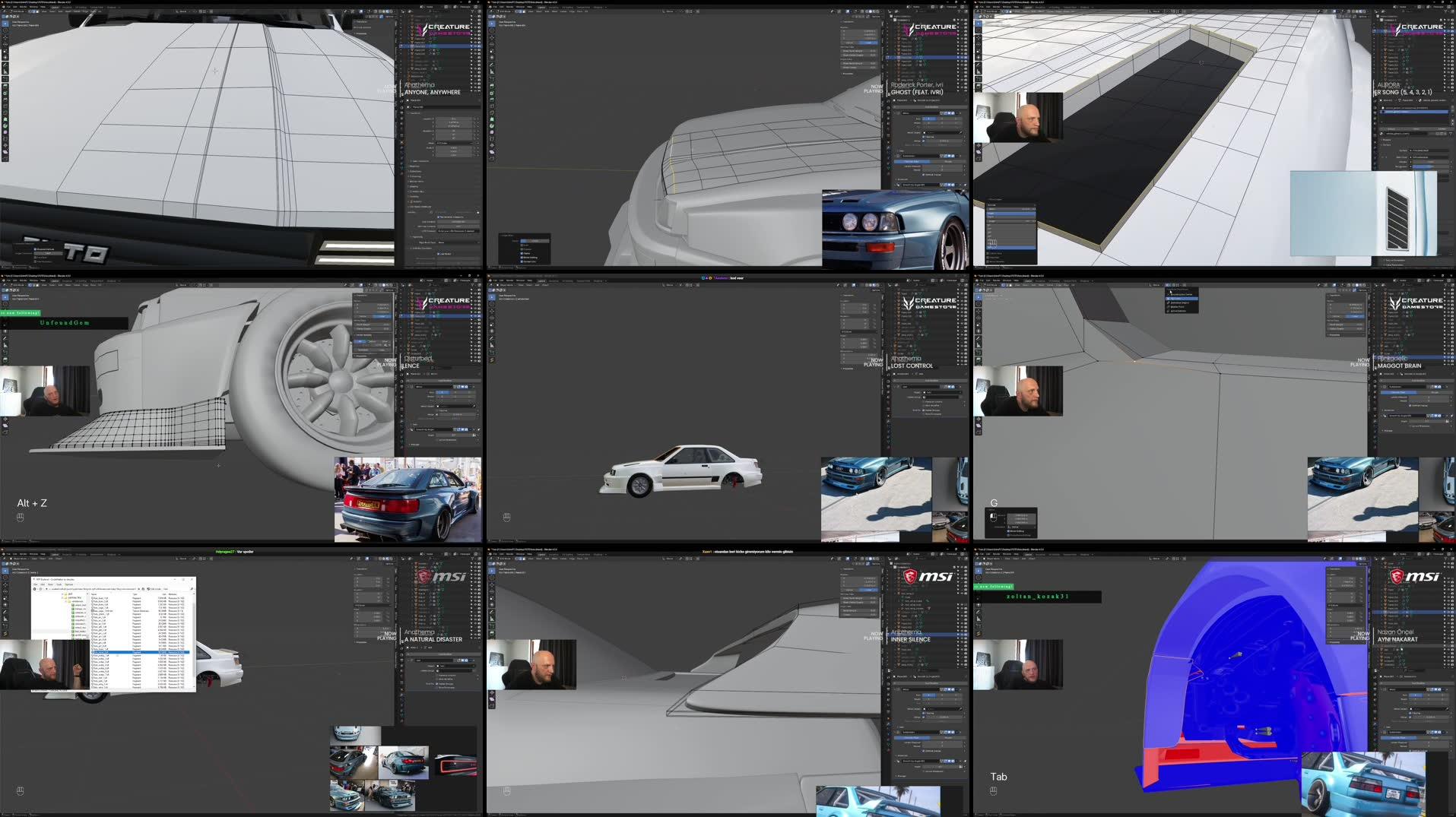This screenshot has height=817, width=1456.
Task: Adjust Levels Viewport slider in Maggot Brain Subdivision modifier
Action: [1429, 397]
